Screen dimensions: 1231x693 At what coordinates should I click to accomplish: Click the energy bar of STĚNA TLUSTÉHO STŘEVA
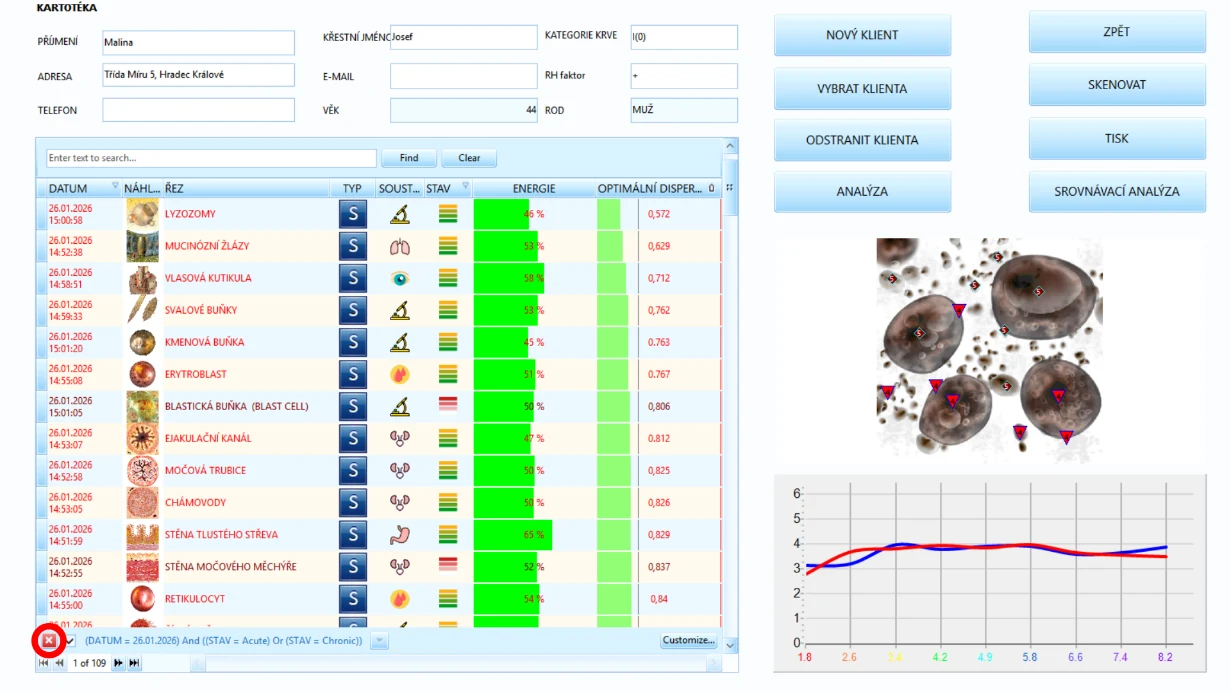[512, 535]
